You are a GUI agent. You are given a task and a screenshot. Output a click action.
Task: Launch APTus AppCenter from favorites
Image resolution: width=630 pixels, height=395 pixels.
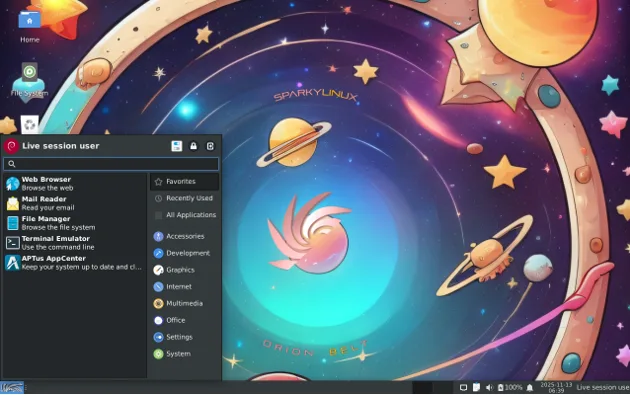(74, 262)
